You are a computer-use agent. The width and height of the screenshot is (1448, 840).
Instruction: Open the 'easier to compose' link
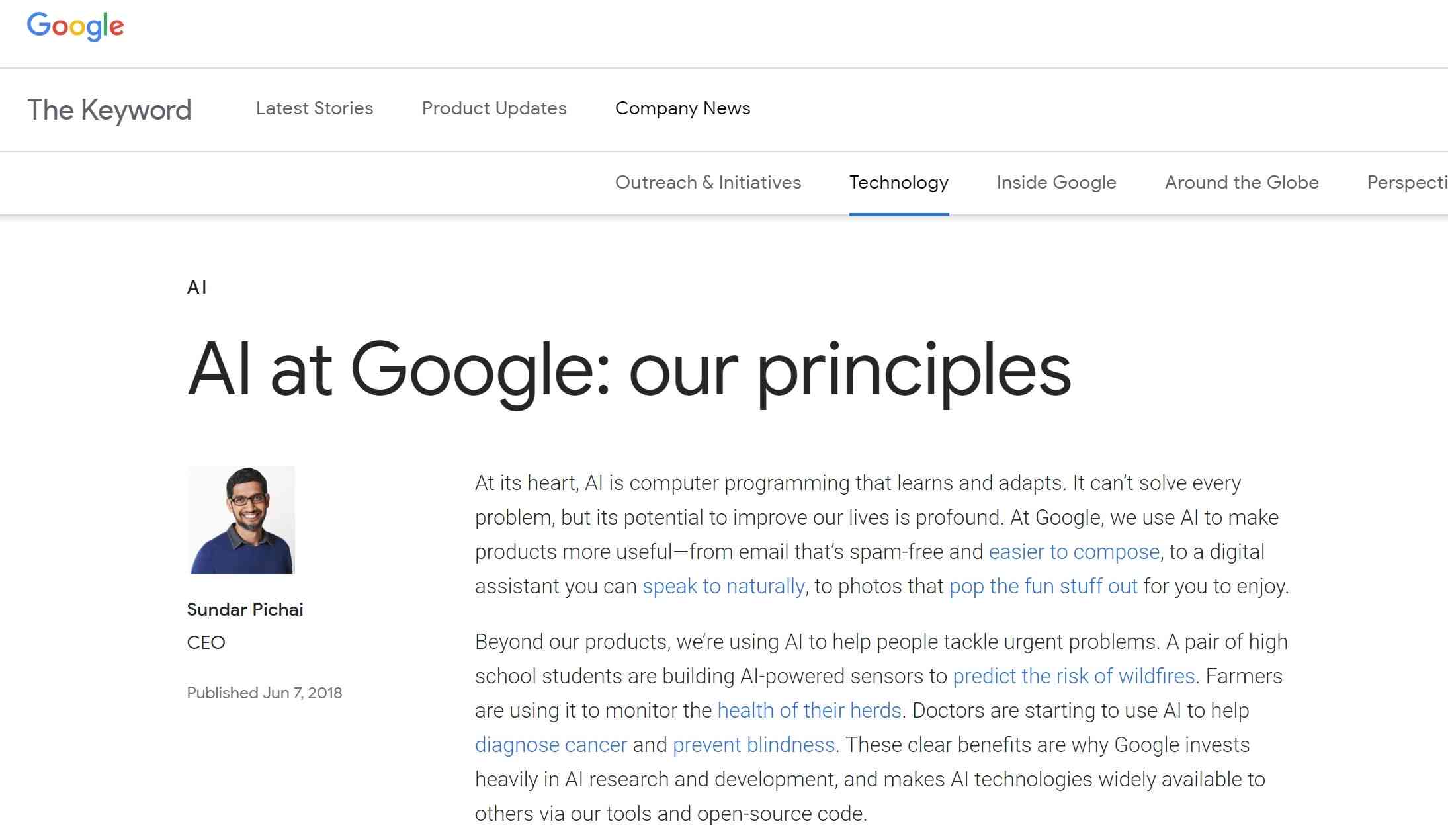tap(1074, 552)
